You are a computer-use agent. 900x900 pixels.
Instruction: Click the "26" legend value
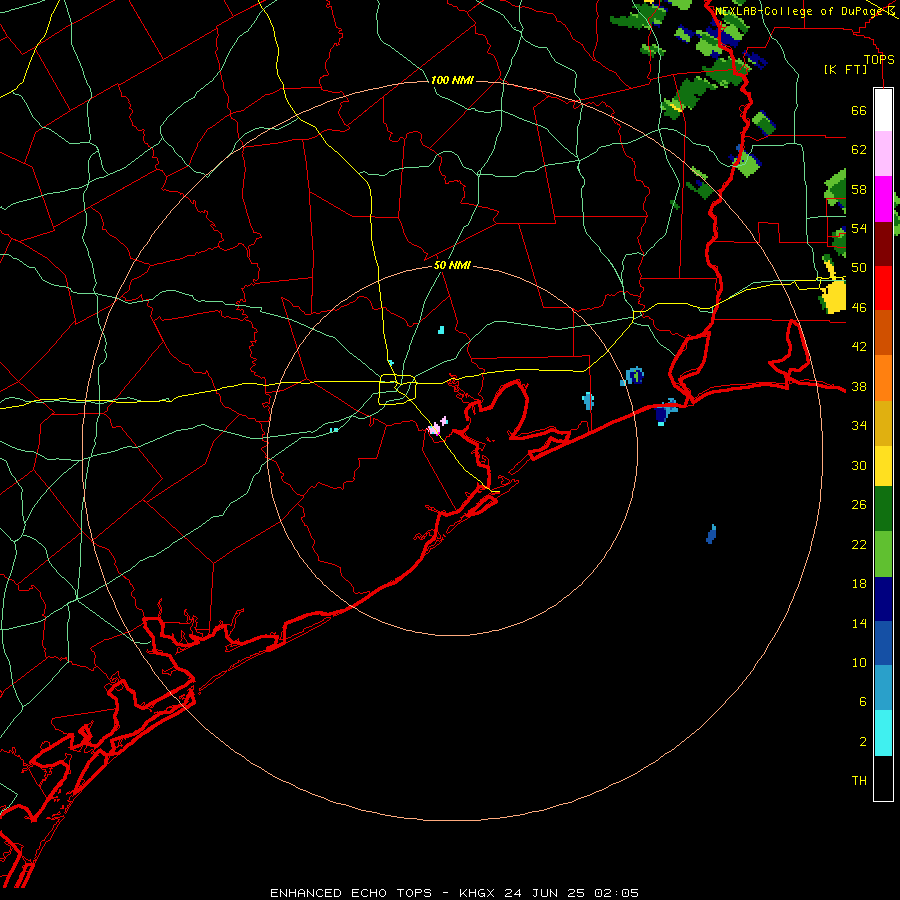pyautogui.click(x=859, y=505)
